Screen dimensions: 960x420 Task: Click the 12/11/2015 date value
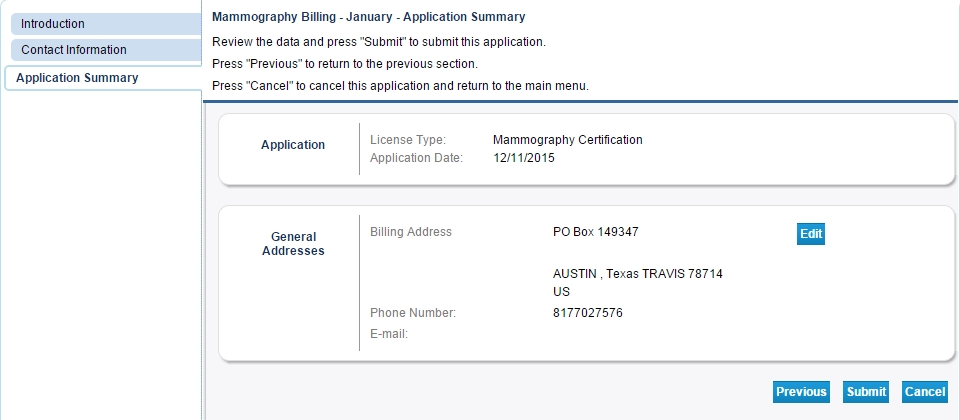pos(523,158)
